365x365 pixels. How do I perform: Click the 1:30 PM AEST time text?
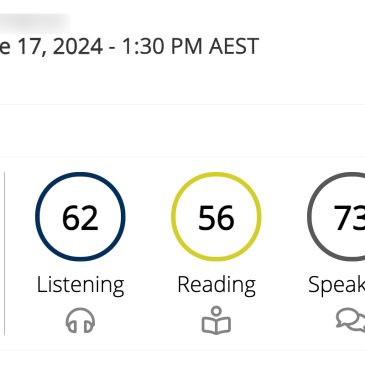pos(190,46)
